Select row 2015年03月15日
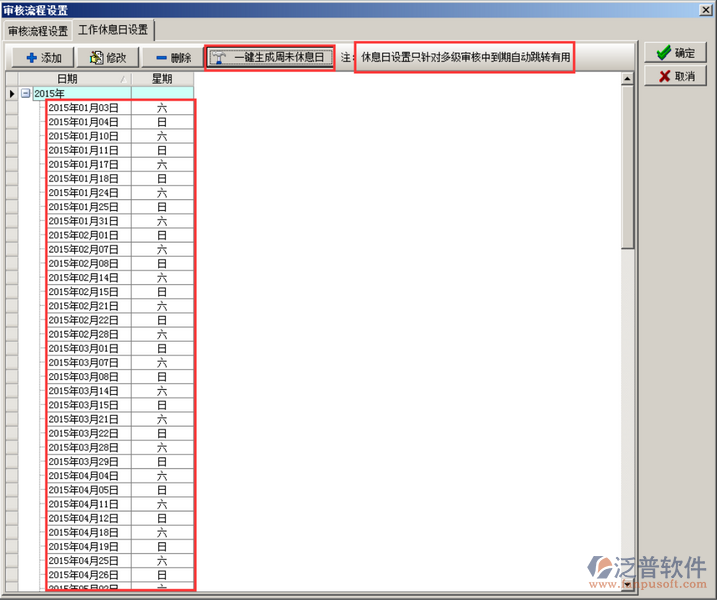The height and width of the screenshot is (600, 717). 120,406
